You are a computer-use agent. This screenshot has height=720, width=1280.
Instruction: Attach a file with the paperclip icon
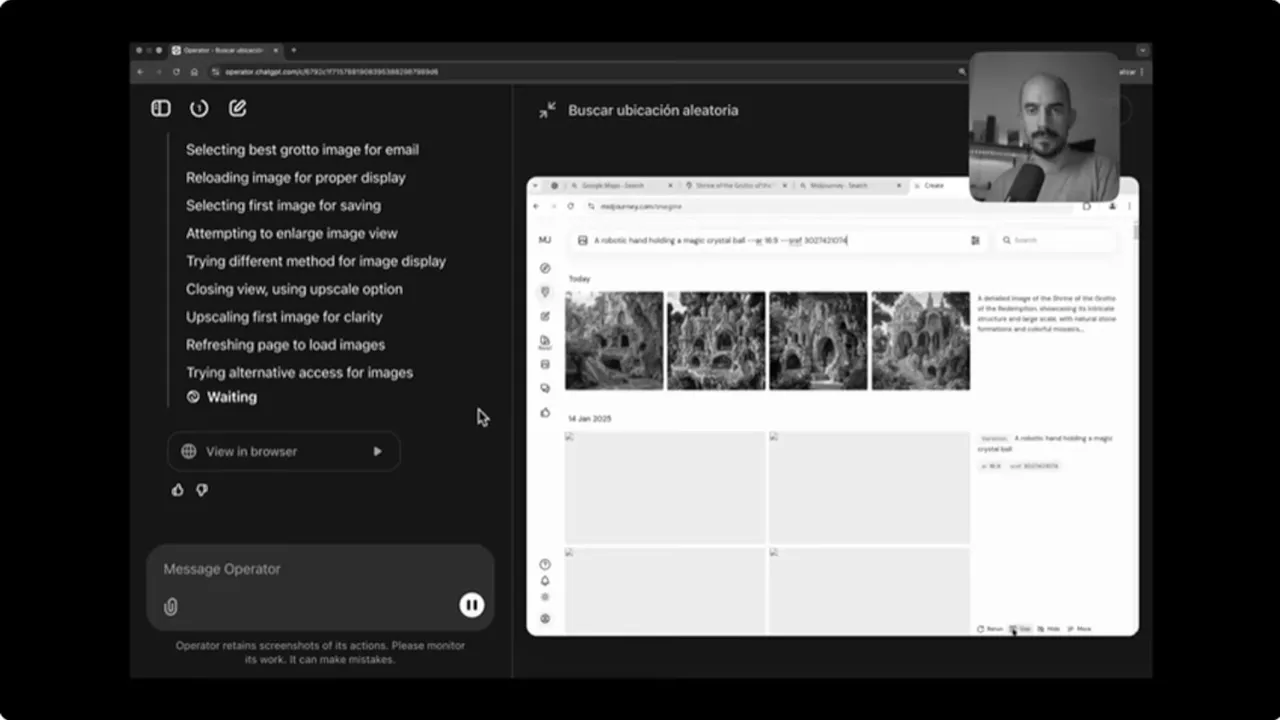[171, 606]
